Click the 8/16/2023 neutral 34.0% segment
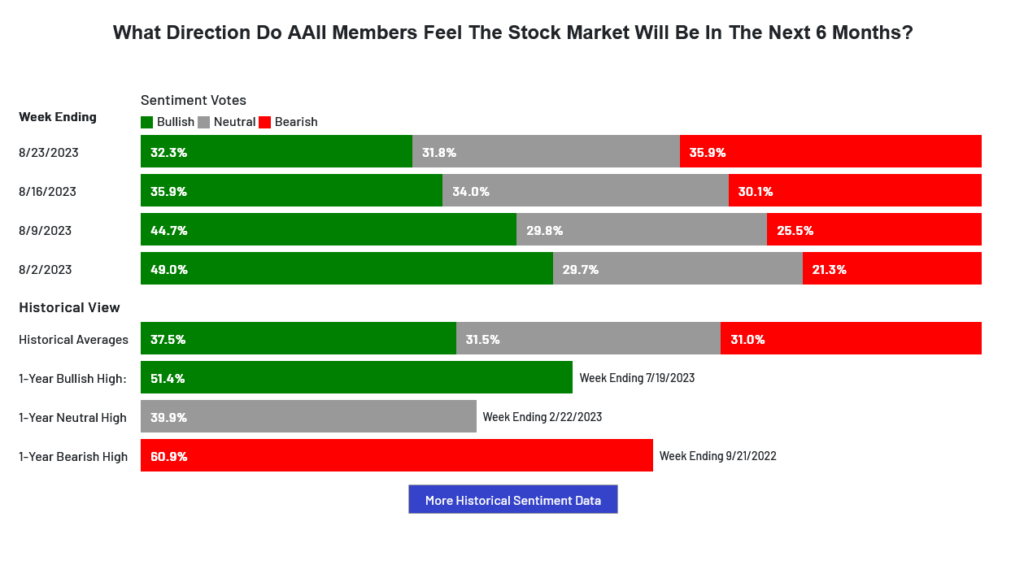Image resolution: width=1024 pixels, height=565 pixels. (x=585, y=191)
